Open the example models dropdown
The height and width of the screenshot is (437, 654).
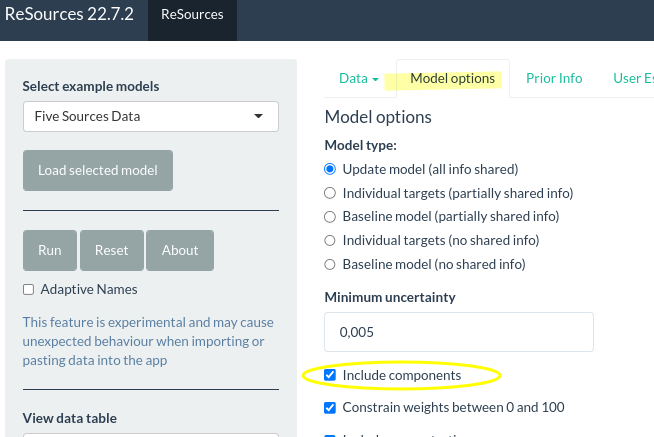coord(150,116)
